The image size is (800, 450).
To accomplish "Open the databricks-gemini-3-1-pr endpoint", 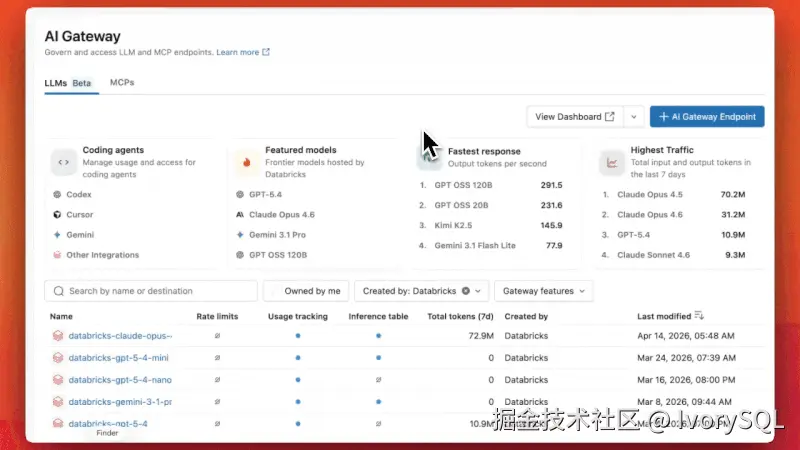I will click(120, 402).
